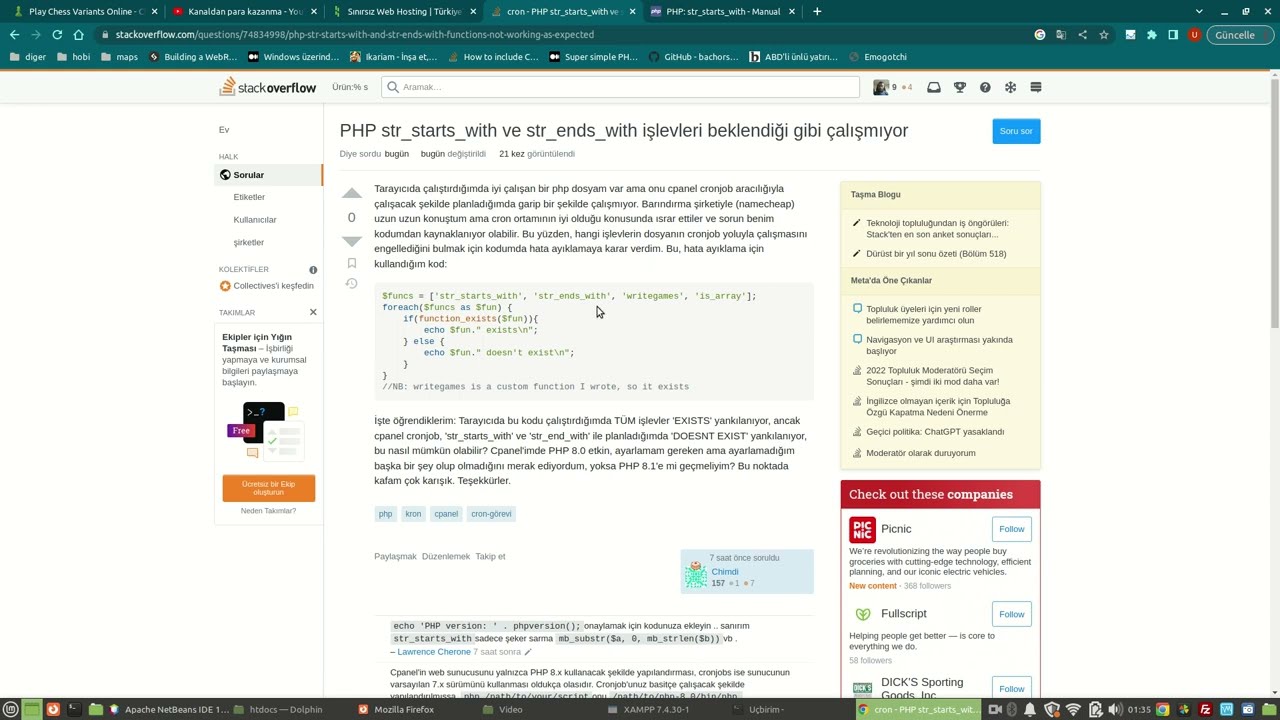The height and width of the screenshot is (720, 1280).
Task: Click the kron tag
Action: point(413,514)
